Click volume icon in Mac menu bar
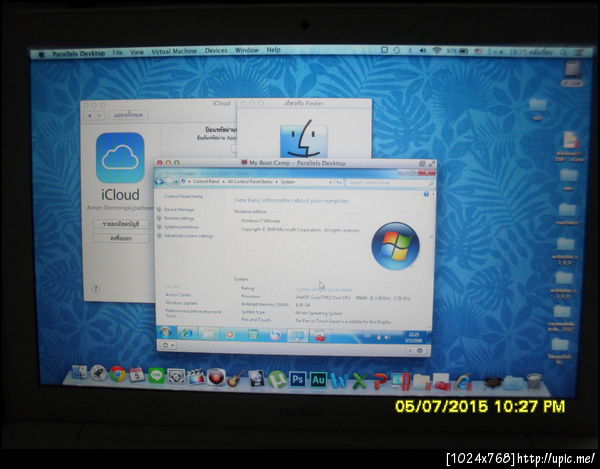This screenshot has height=469, width=600. [422, 50]
